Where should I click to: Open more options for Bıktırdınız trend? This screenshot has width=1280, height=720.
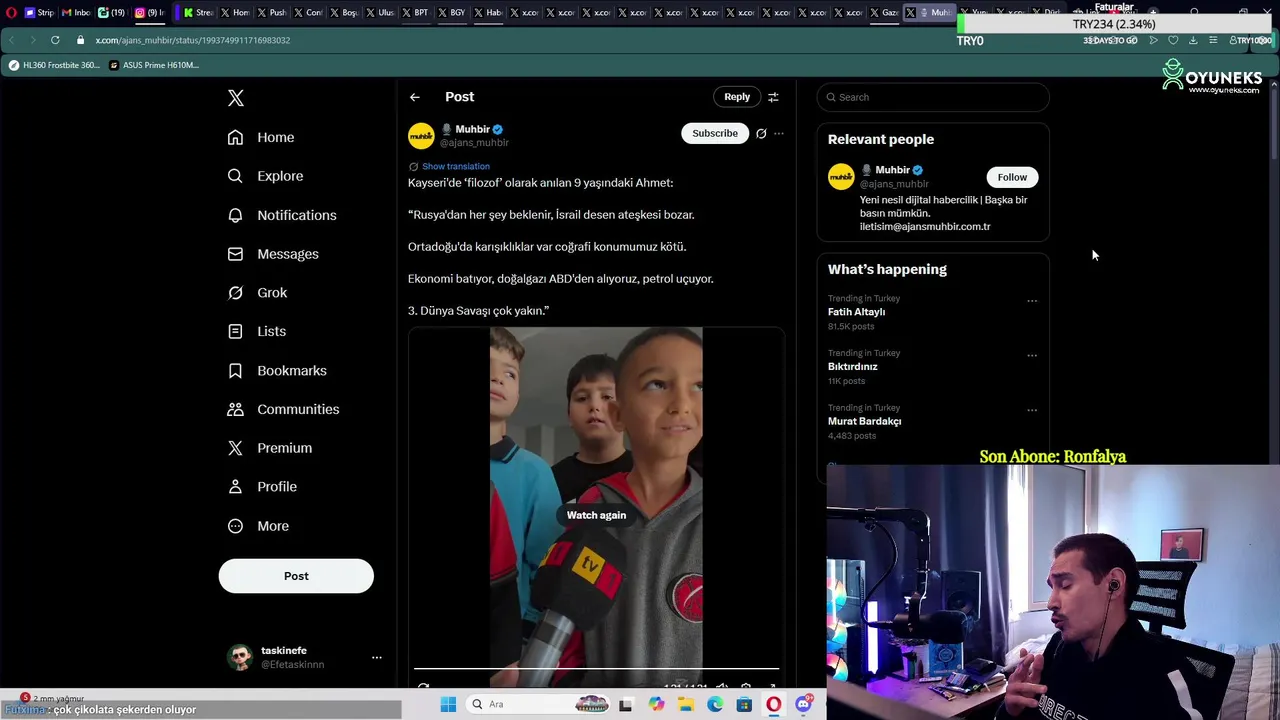click(x=1032, y=355)
